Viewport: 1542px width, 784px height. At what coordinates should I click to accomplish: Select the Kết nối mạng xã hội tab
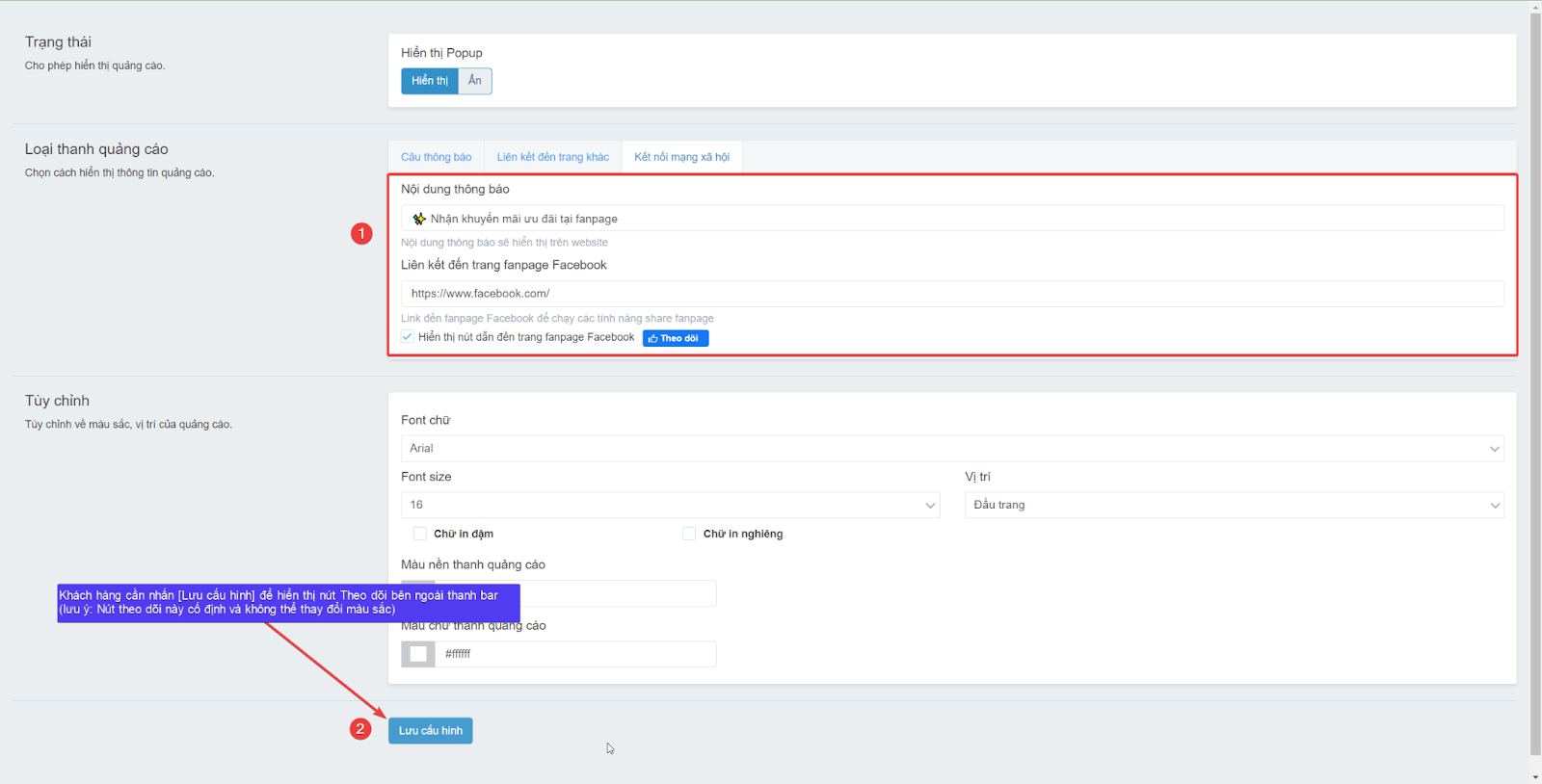(x=681, y=157)
